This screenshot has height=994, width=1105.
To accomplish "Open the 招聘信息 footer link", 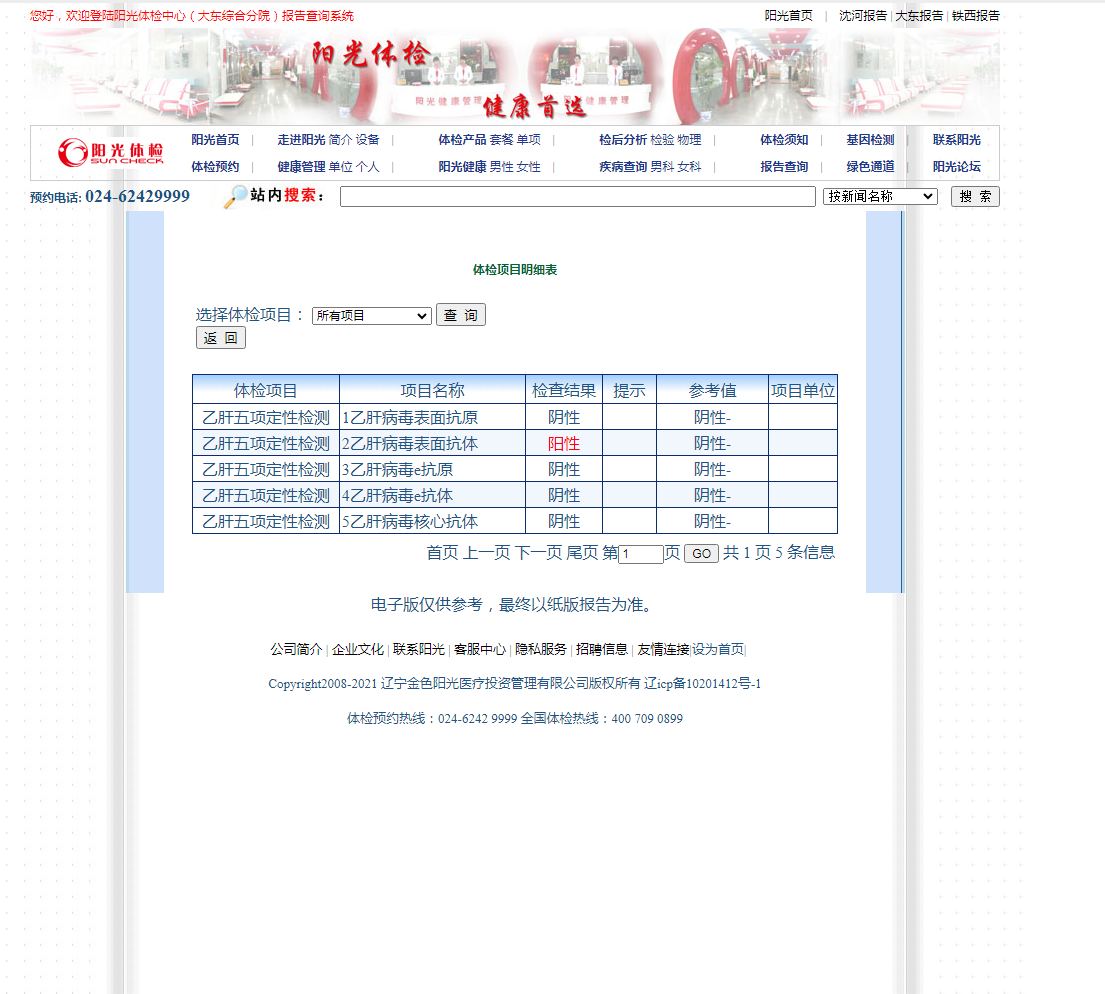I will tap(602, 649).
